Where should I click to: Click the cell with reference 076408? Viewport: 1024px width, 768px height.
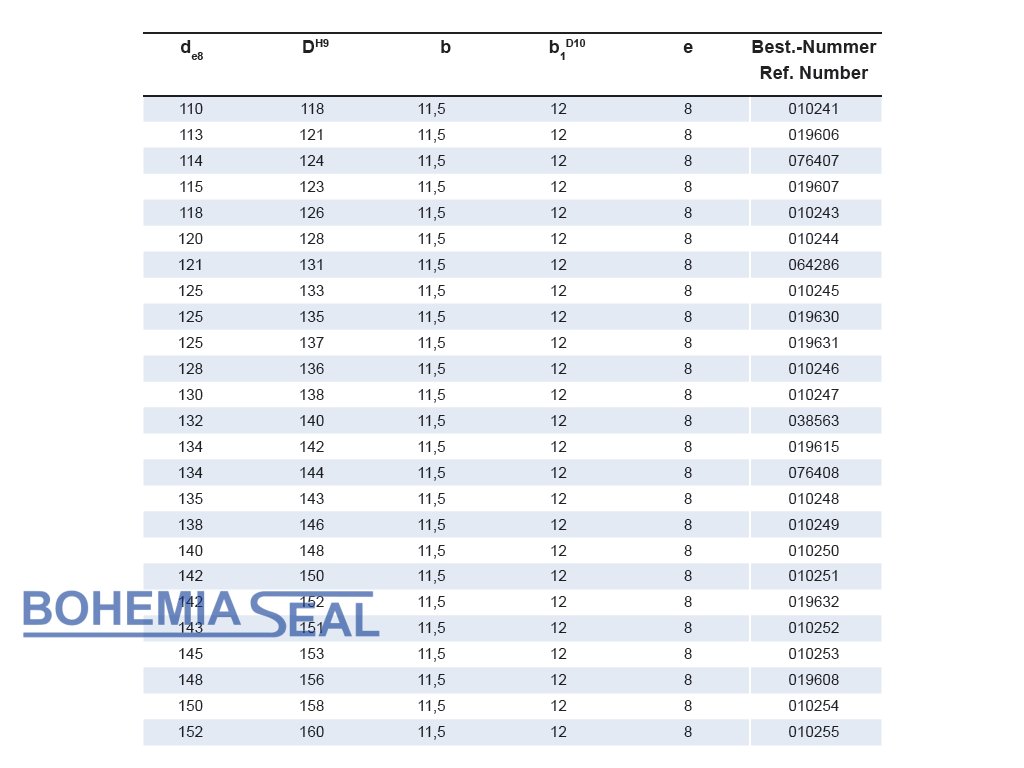[x=814, y=473]
